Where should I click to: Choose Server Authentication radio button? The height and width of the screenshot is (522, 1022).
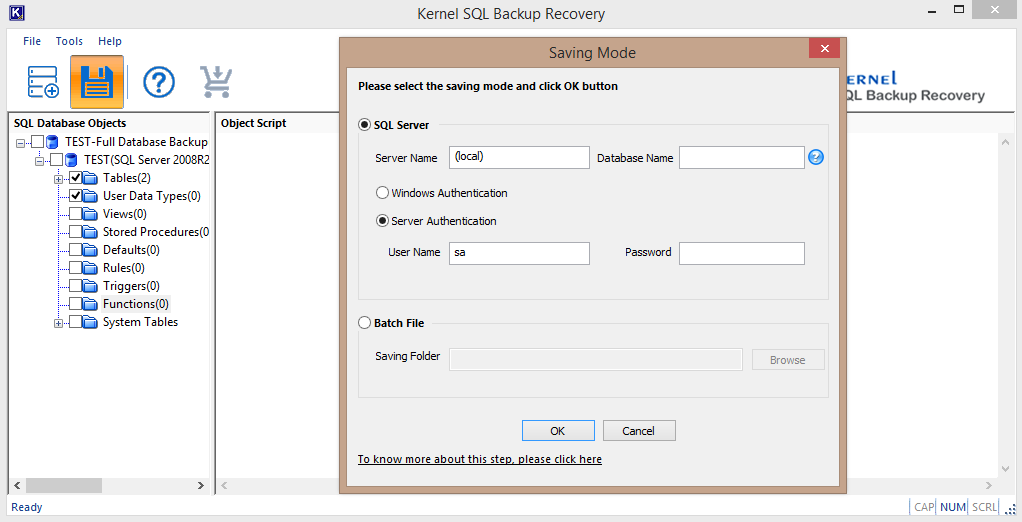point(383,221)
